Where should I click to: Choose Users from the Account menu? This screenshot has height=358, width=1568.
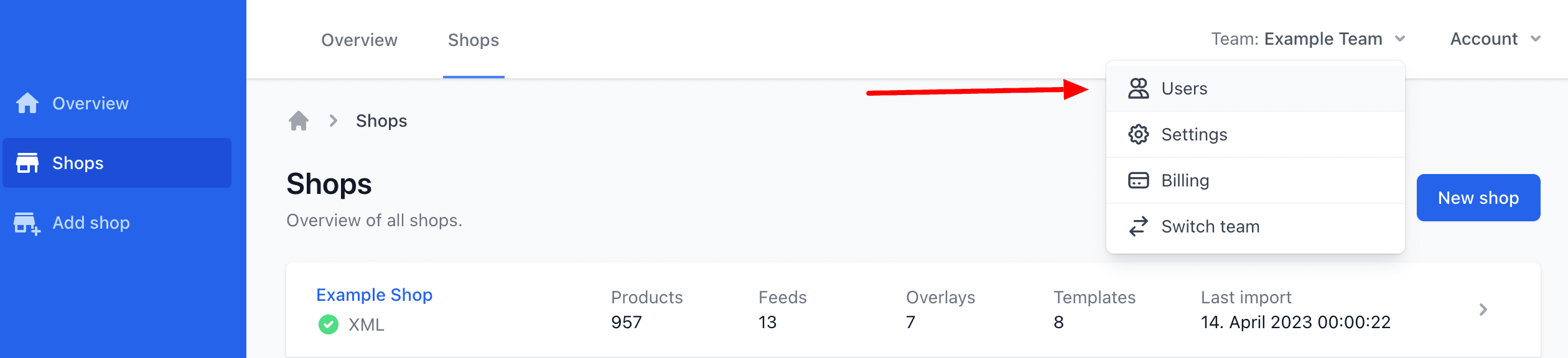pyautogui.click(x=1183, y=88)
